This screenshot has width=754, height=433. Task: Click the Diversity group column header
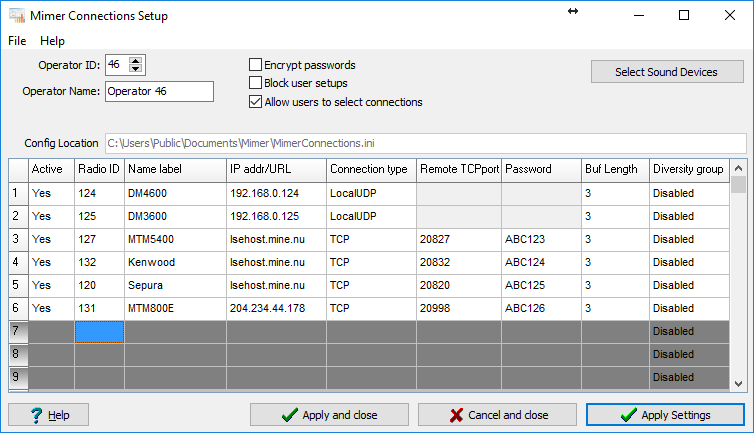[690, 169]
